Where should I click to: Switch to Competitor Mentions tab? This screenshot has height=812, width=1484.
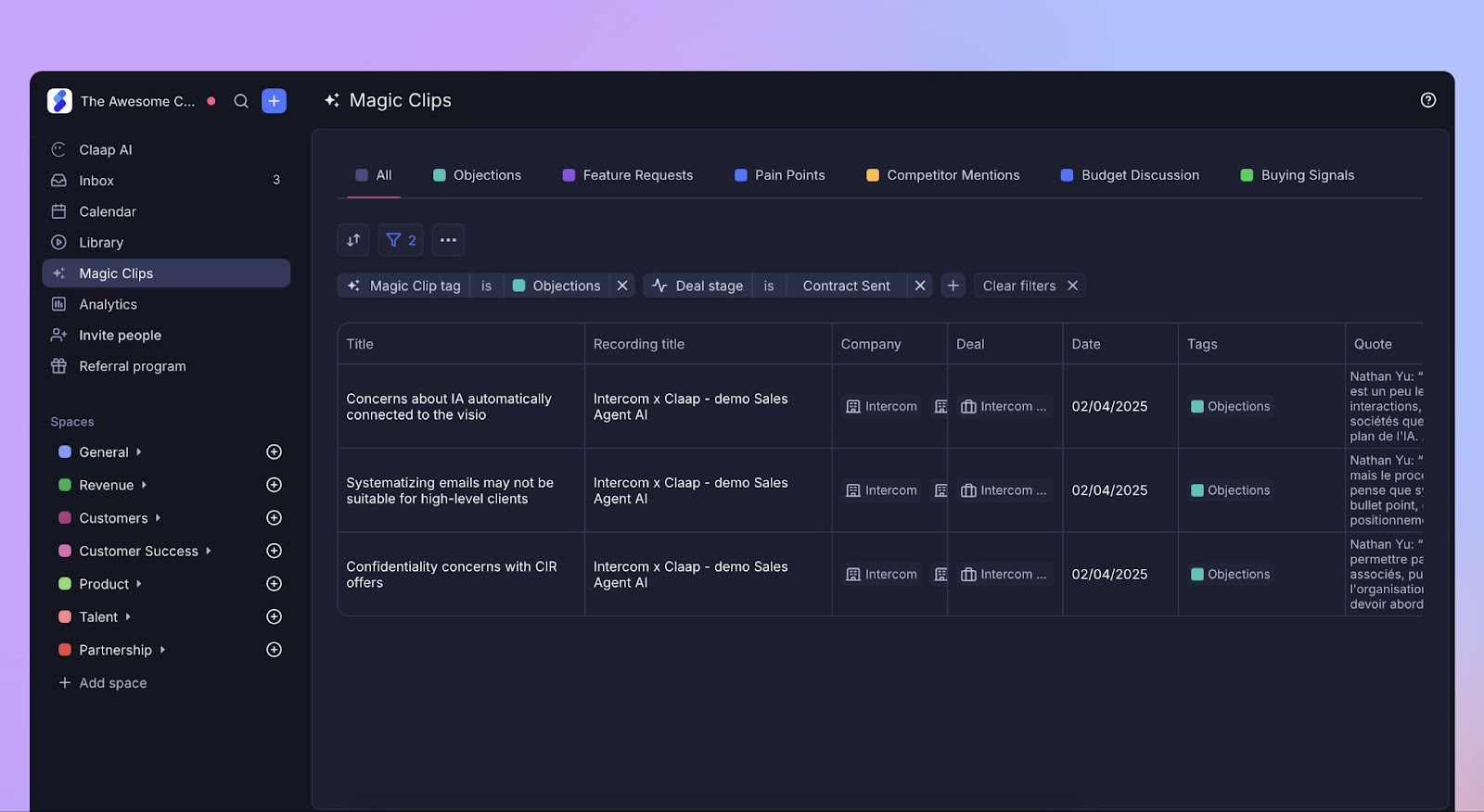(942, 175)
